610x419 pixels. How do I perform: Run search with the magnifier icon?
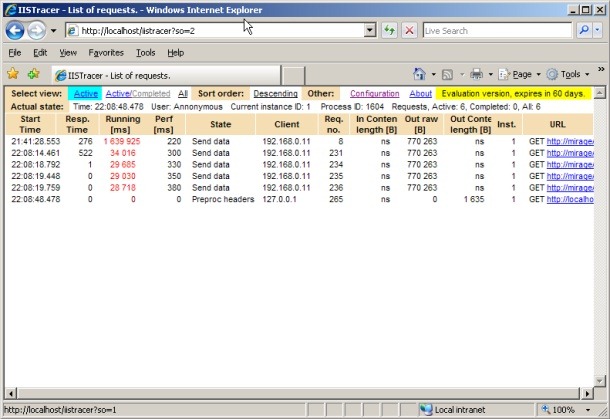point(584,30)
